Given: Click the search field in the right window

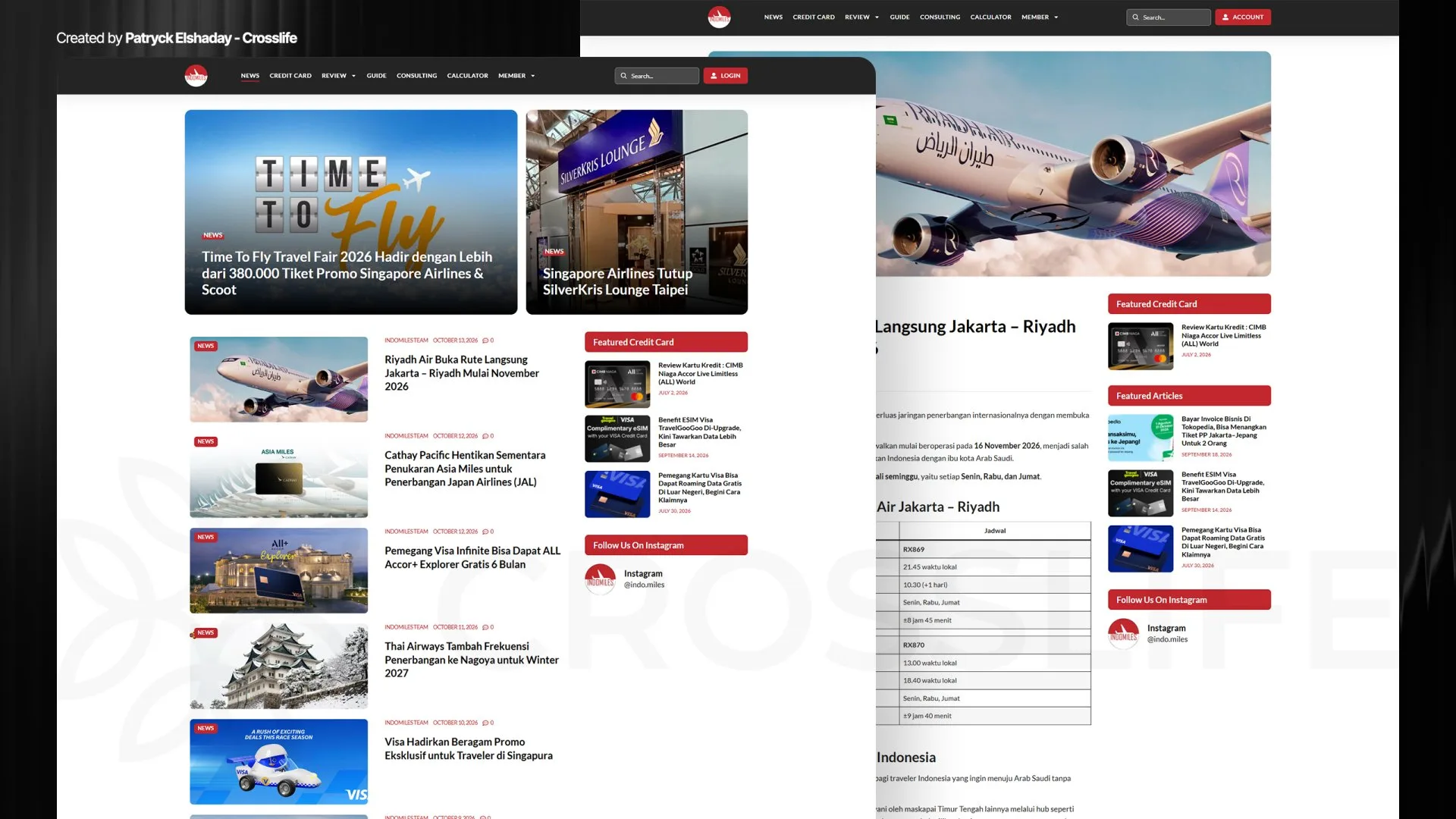Looking at the screenshot, I should pos(1168,17).
